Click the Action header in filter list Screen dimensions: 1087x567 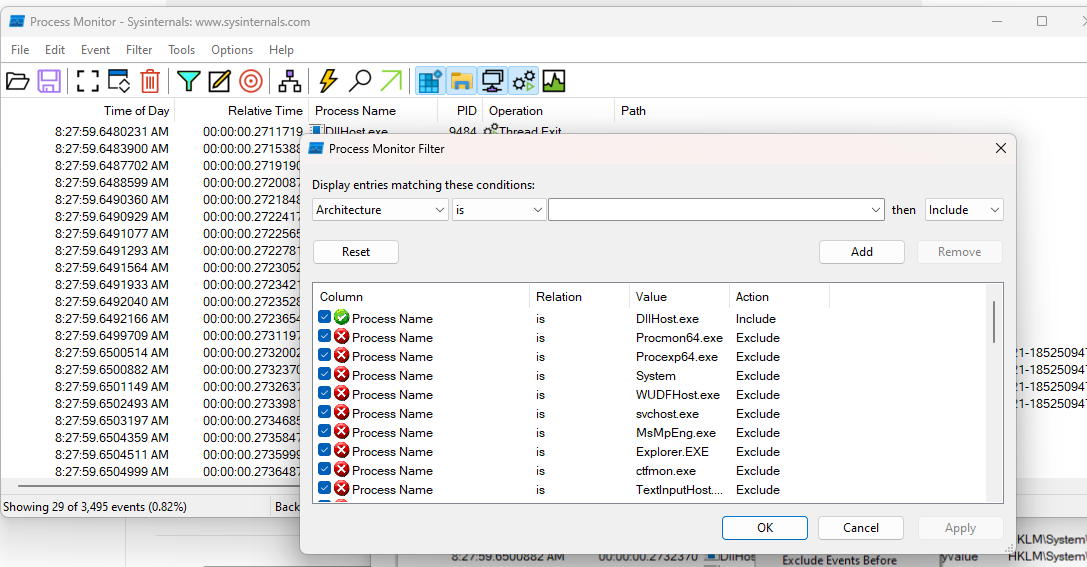pyautogui.click(x=779, y=297)
